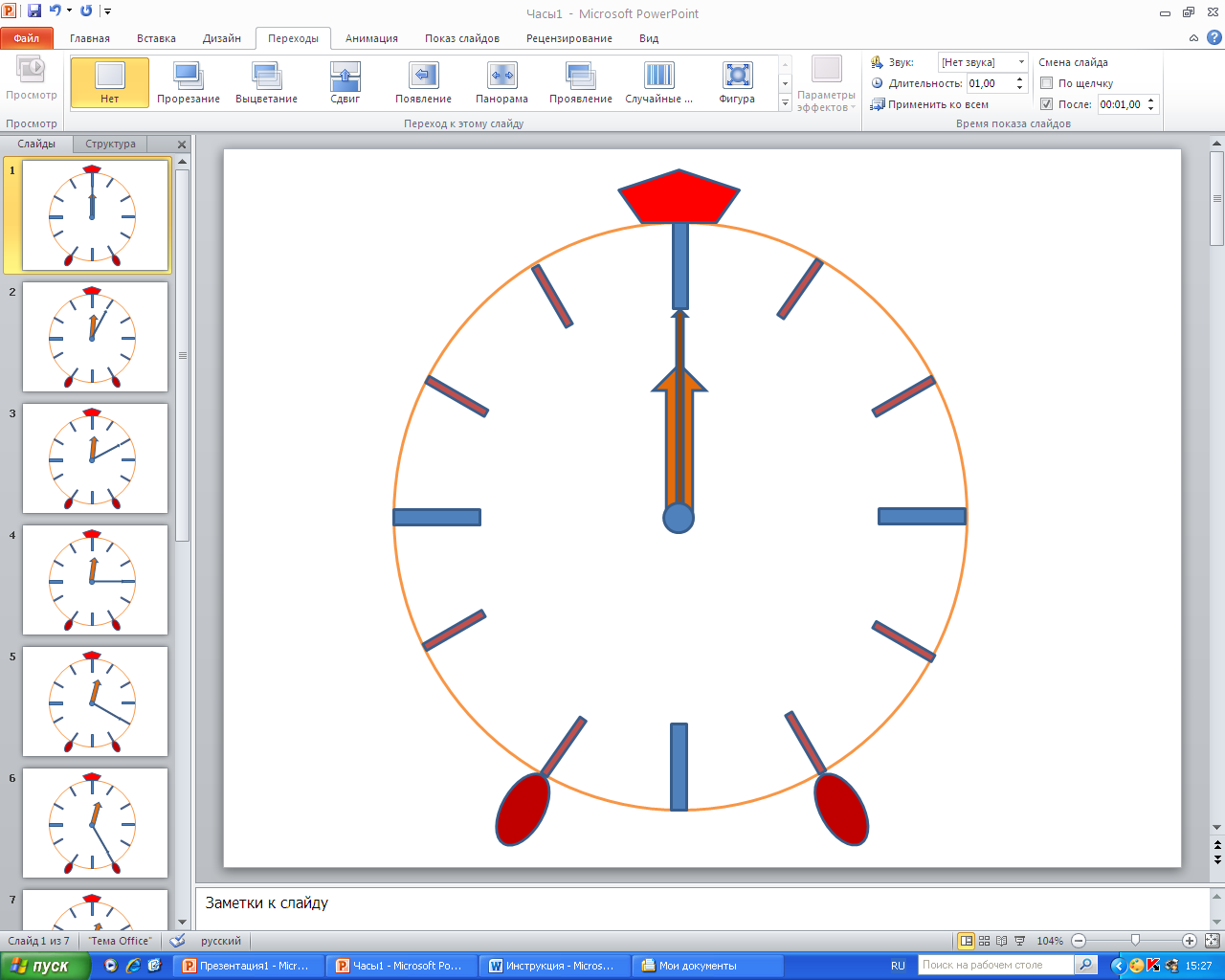Select the Появление transition

point(423,81)
